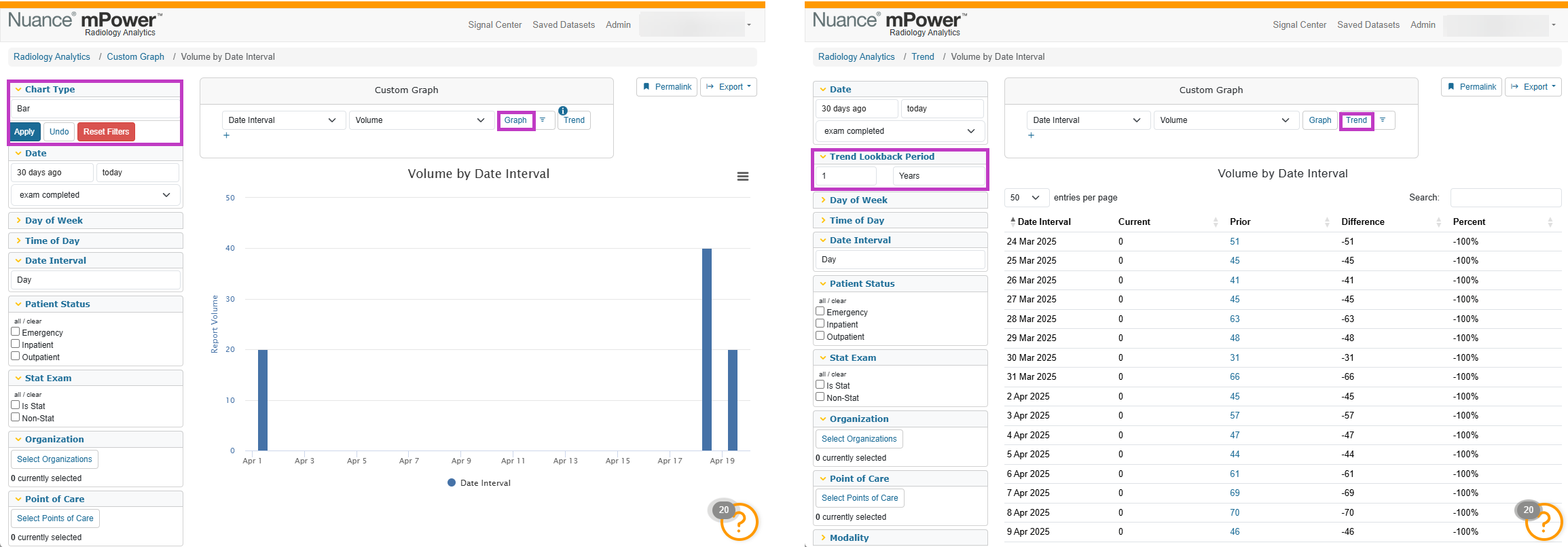The width and height of the screenshot is (1568, 547).
Task: Open Saved Datasets in right window nav
Action: [x=1368, y=25]
